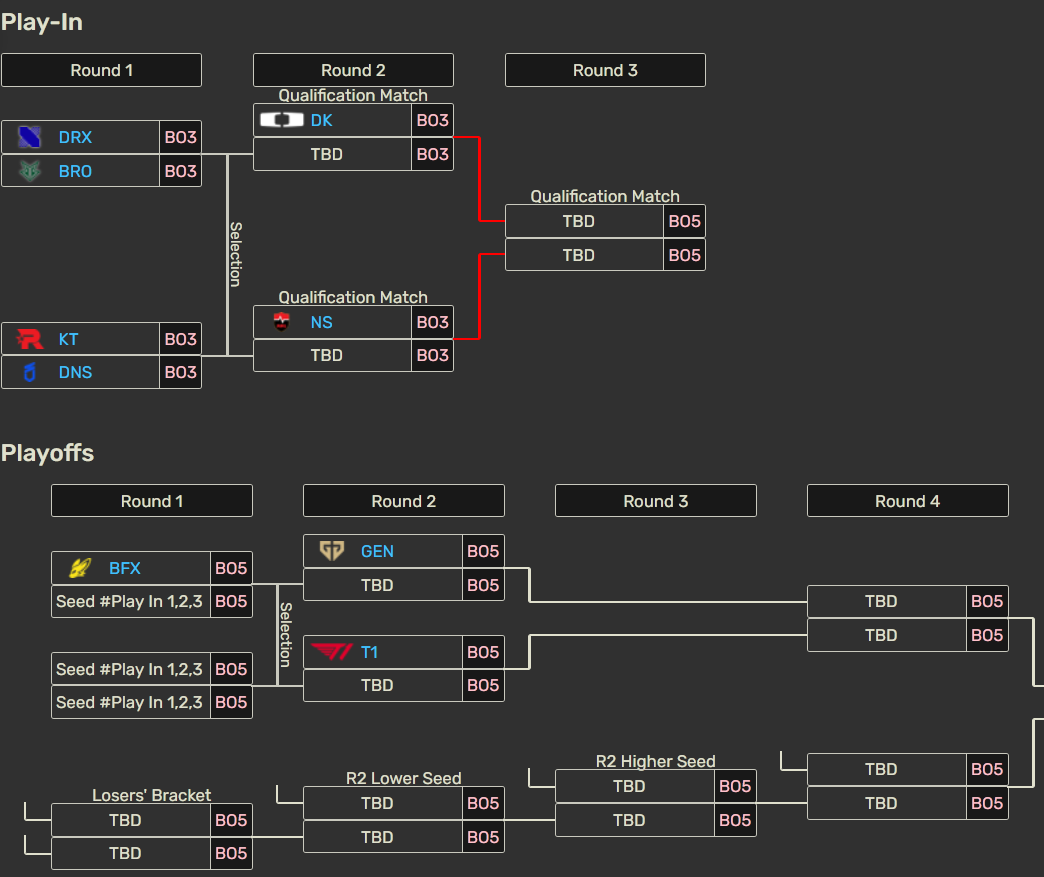This screenshot has width=1044, height=877.
Task: Open the T1 team name link
Action: 368,651
